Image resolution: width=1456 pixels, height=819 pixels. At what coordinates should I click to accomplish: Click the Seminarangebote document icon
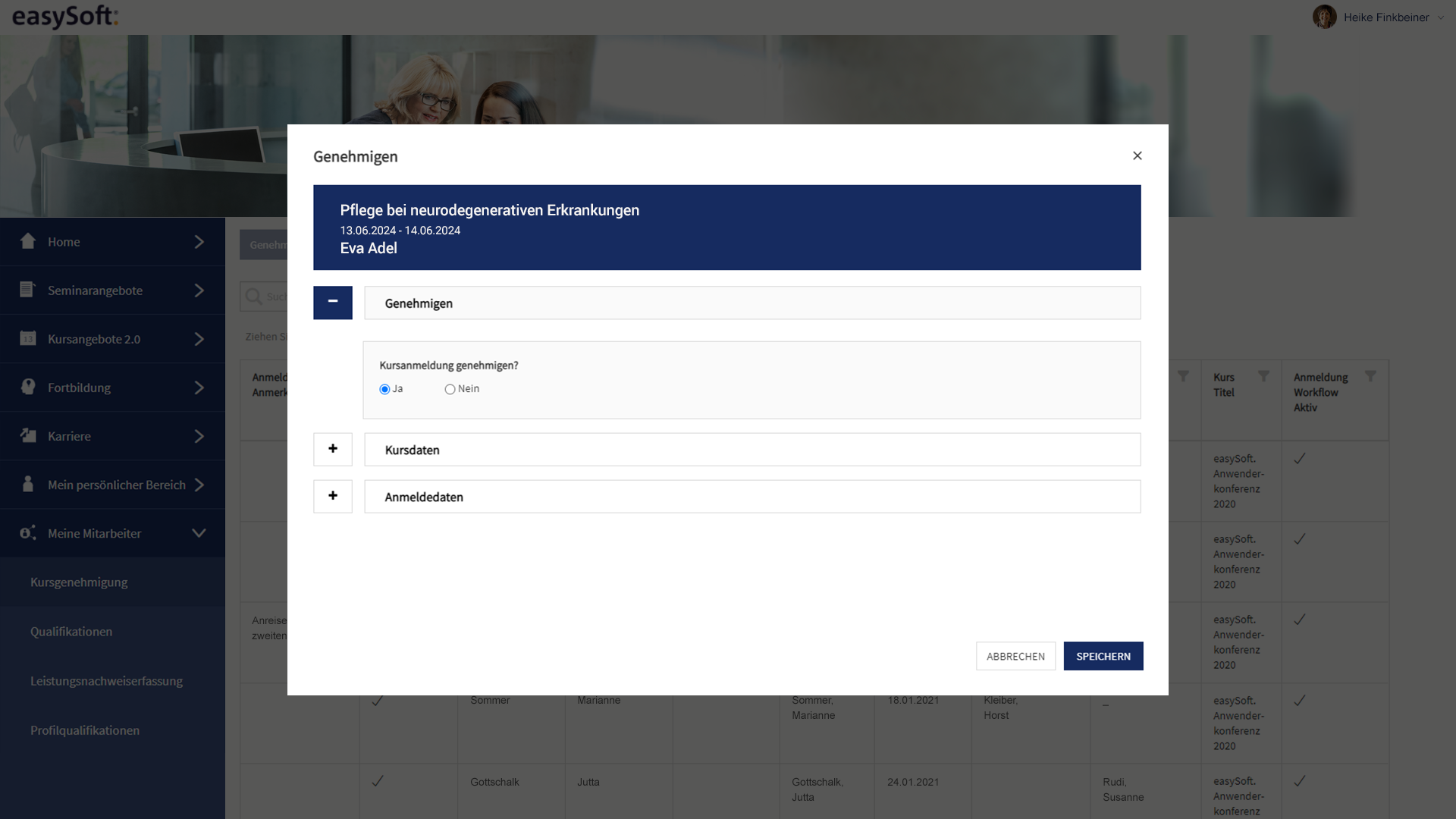tap(27, 290)
